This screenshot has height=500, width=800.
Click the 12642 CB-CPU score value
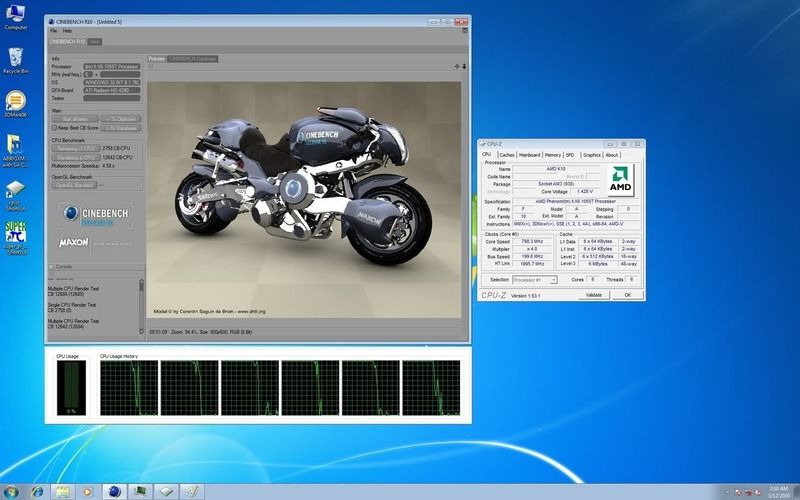tap(117, 158)
